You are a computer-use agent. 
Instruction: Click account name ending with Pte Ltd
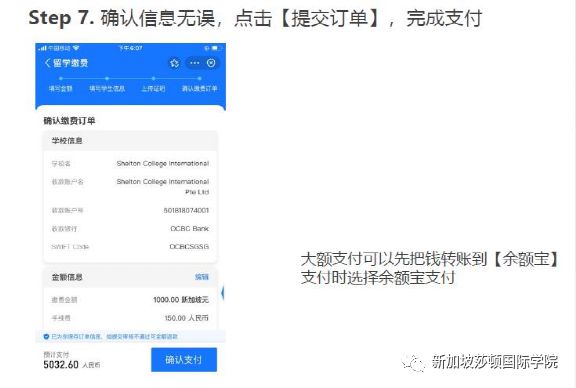pyautogui.click(x=163, y=187)
